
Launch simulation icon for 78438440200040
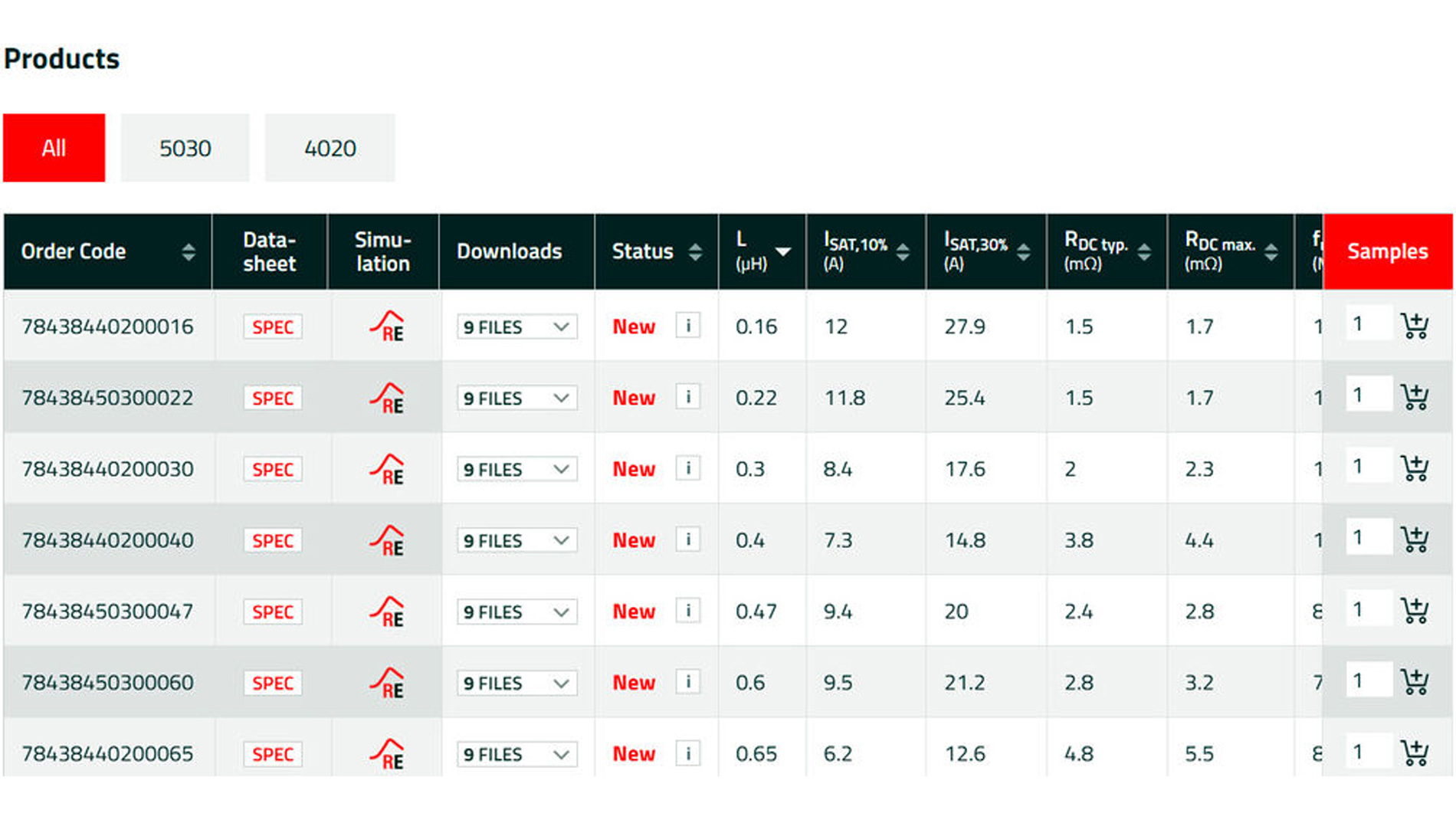pyautogui.click(x=387, y=540)
